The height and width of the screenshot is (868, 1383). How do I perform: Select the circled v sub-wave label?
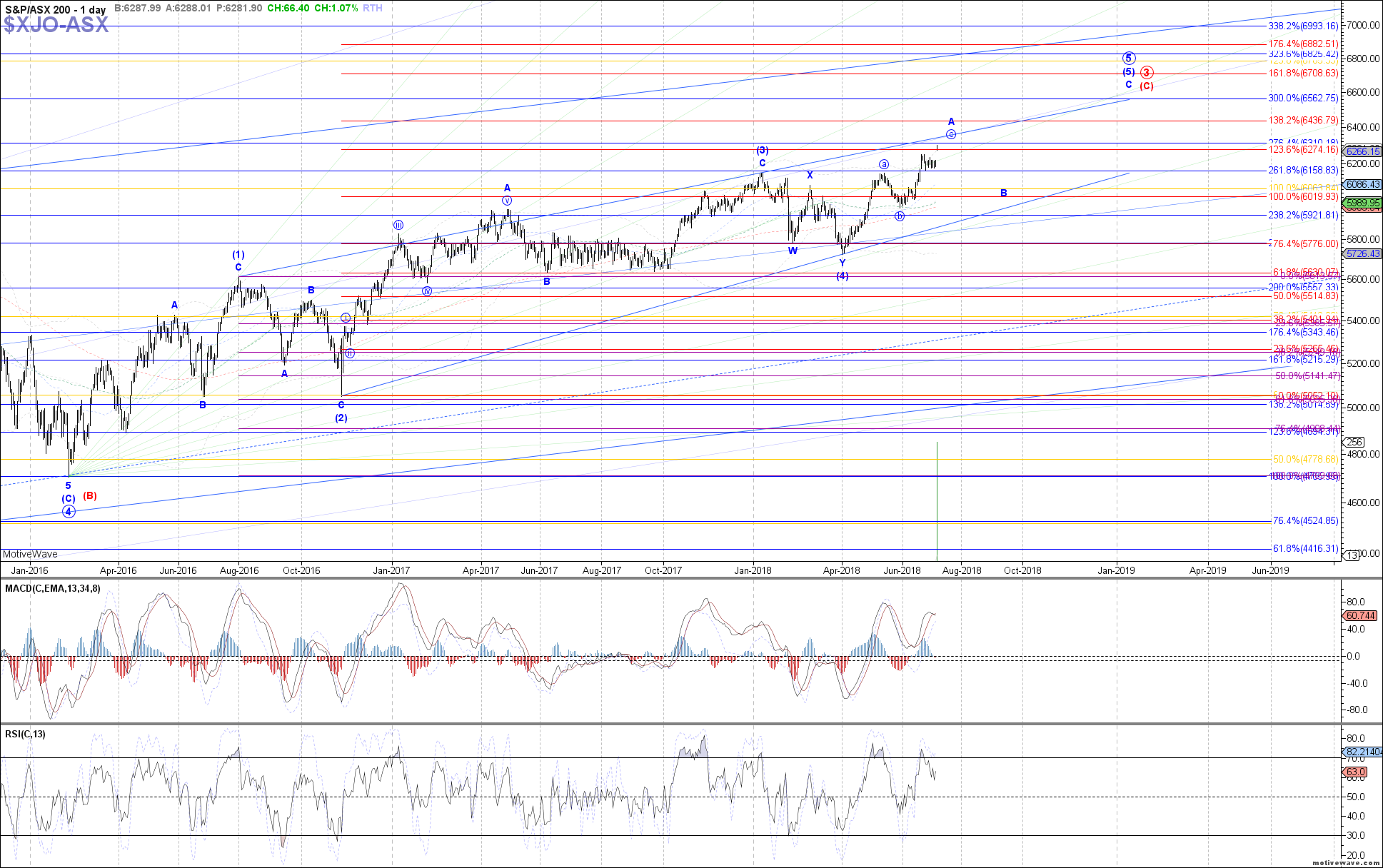click(507, 201)
